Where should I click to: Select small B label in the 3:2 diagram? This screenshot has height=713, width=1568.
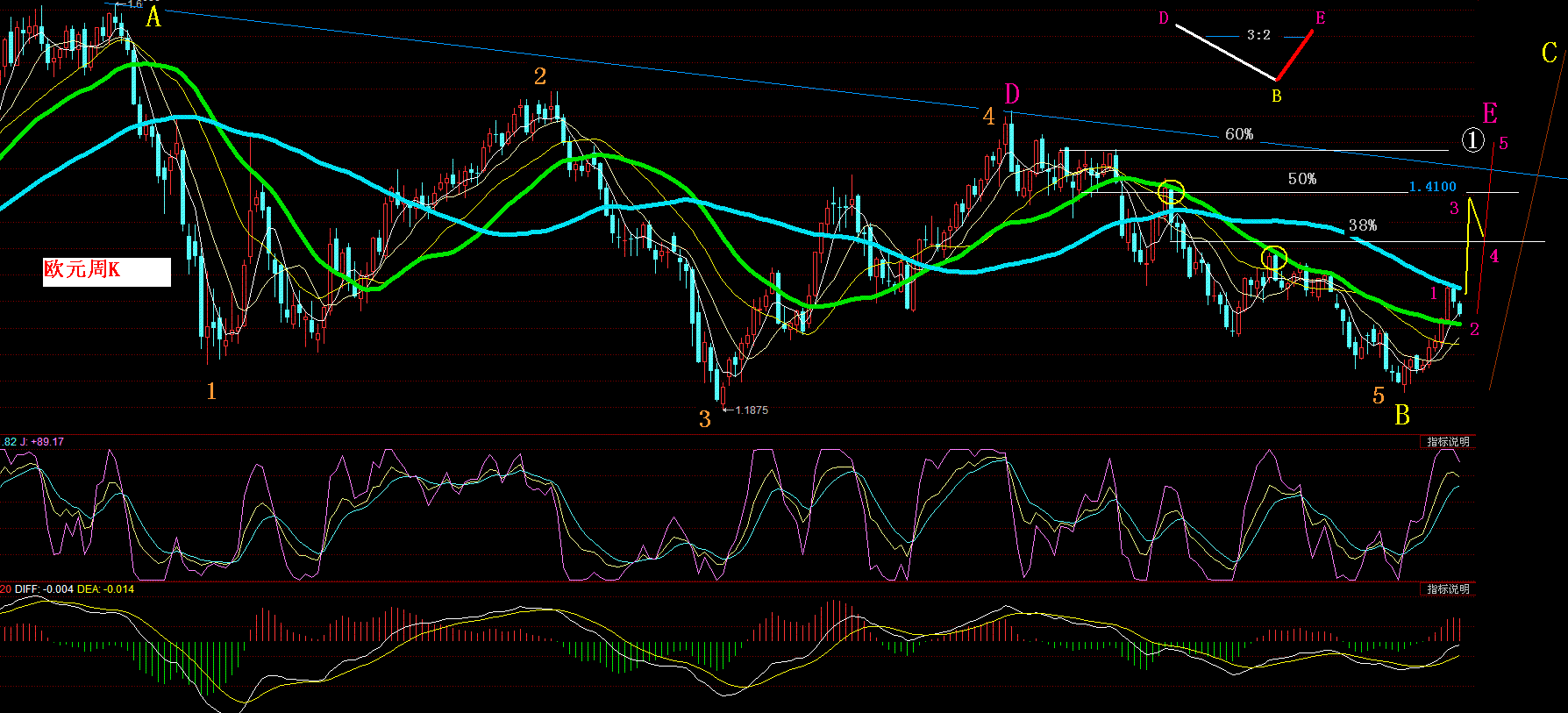click(x=1277, y=96)
